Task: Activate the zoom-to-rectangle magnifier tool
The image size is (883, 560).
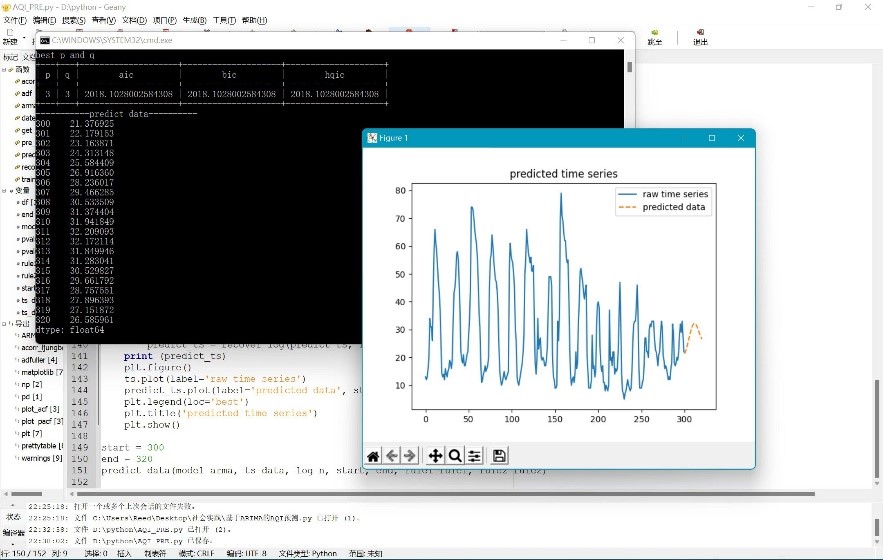Action: [x=455, y=456]
